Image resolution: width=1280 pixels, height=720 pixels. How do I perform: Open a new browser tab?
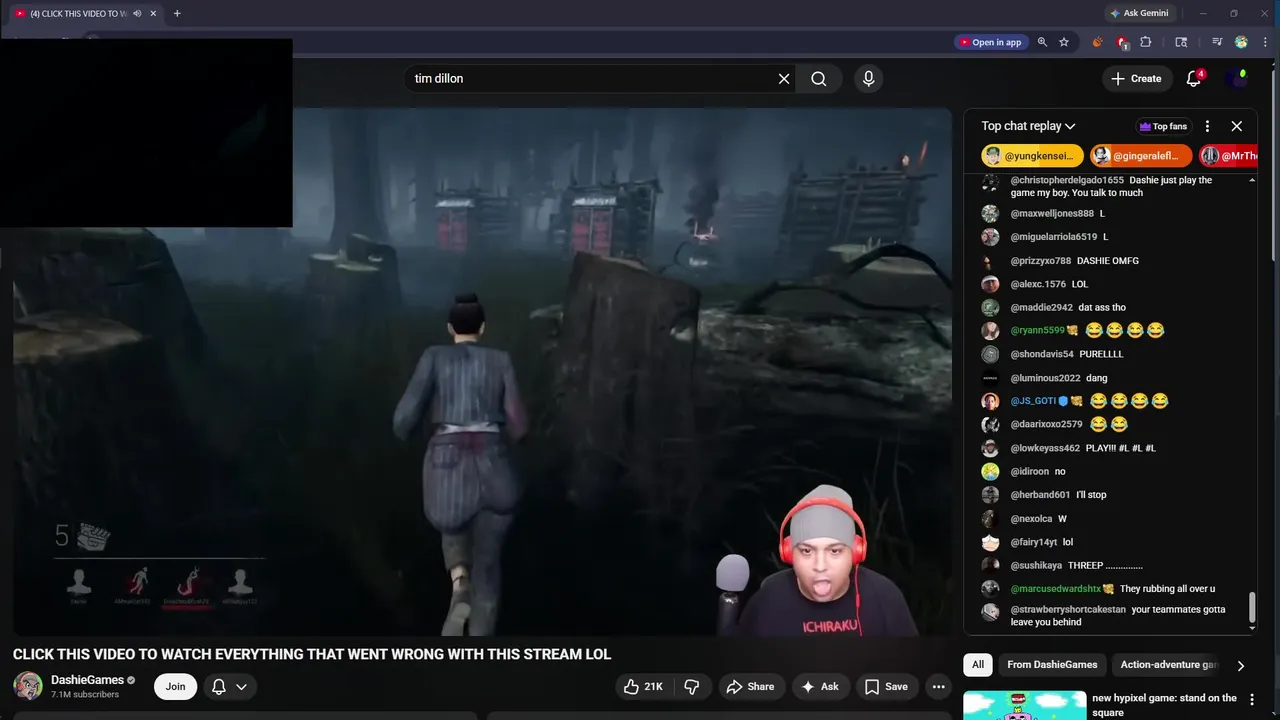[177, 13]
